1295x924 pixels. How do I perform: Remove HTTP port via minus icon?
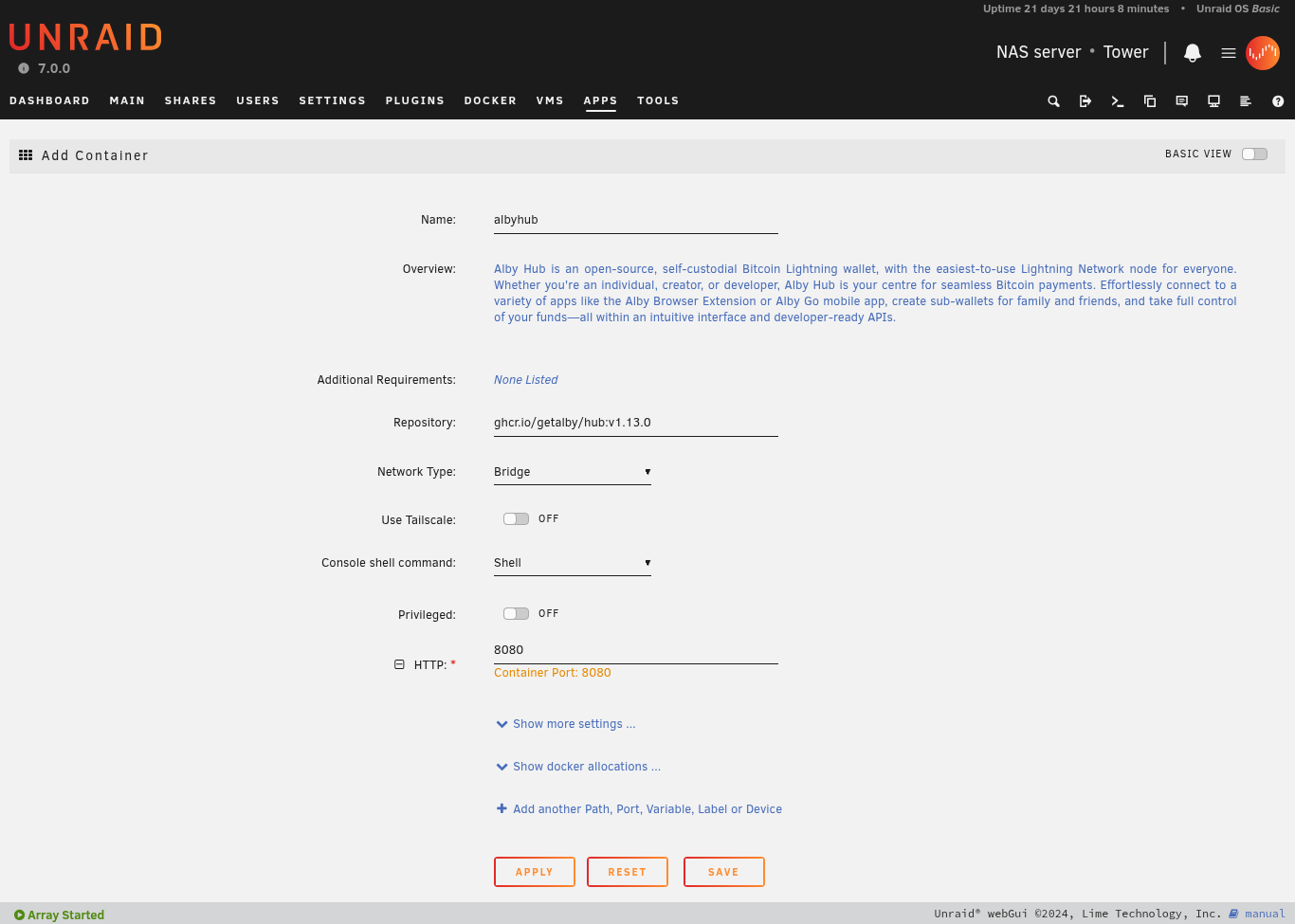click(399, 664)
